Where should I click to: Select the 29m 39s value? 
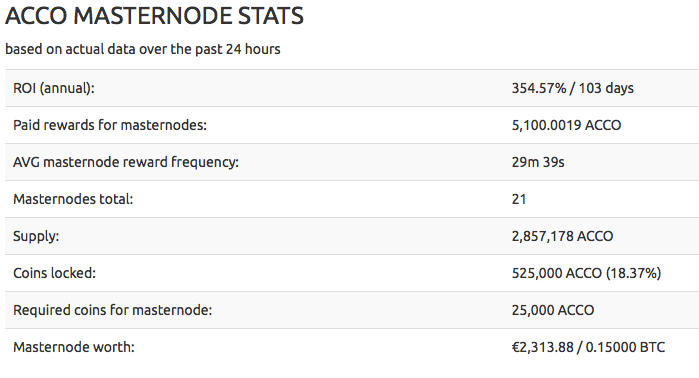[x=538, y=162]
